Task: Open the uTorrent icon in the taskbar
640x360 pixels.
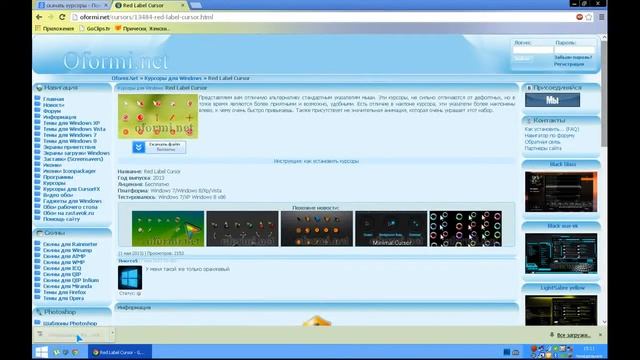Action: pyautogui.click(x=57, y=352)
